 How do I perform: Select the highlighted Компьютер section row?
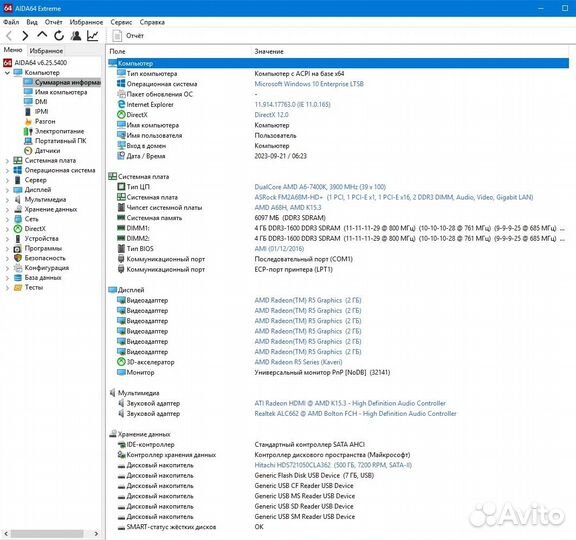point(339,63)
